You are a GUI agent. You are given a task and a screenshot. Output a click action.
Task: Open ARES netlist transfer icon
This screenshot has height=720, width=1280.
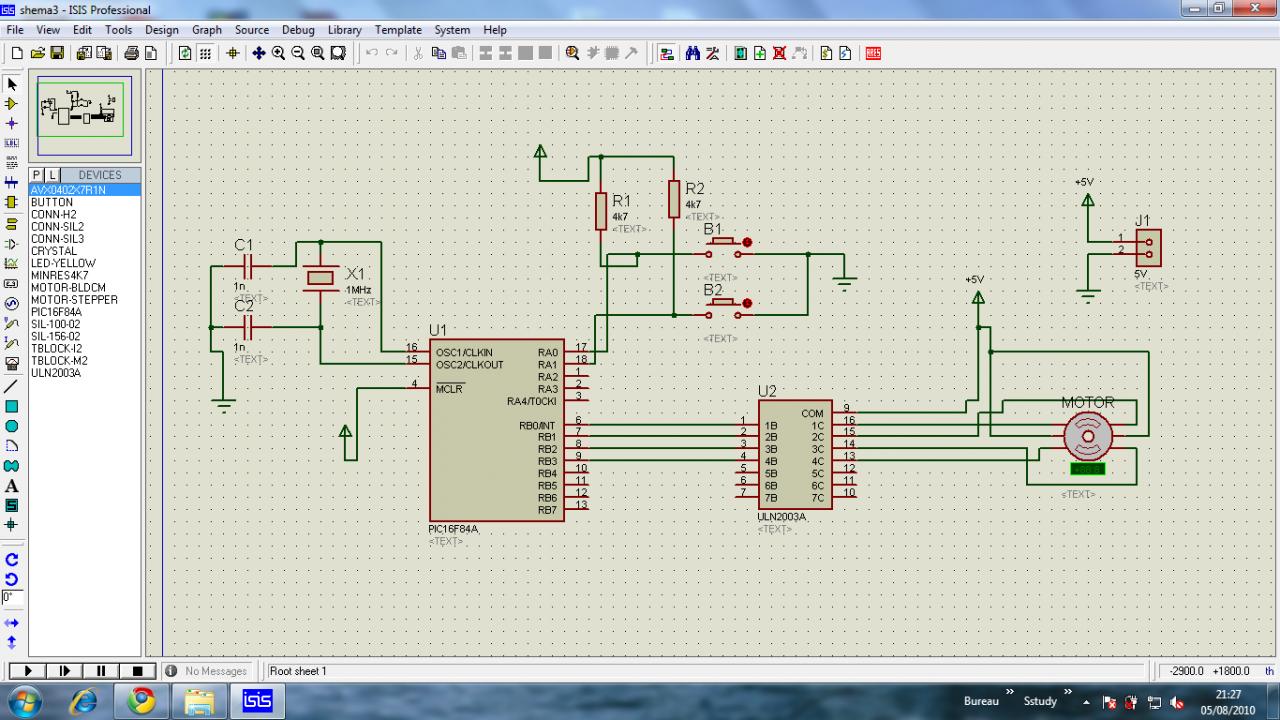pyautogui.click(x=873, y=53)
